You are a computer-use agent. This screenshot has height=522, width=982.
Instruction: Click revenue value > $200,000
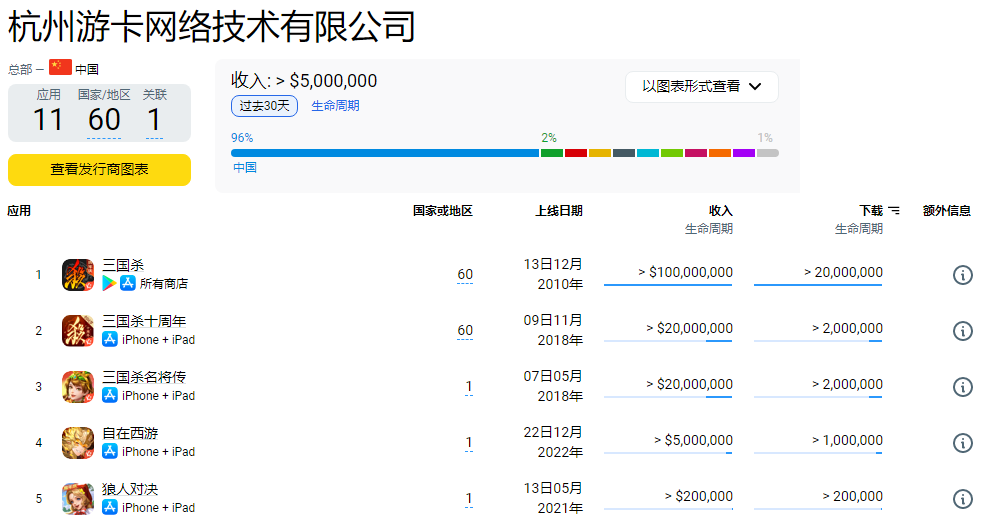[698, 496]
